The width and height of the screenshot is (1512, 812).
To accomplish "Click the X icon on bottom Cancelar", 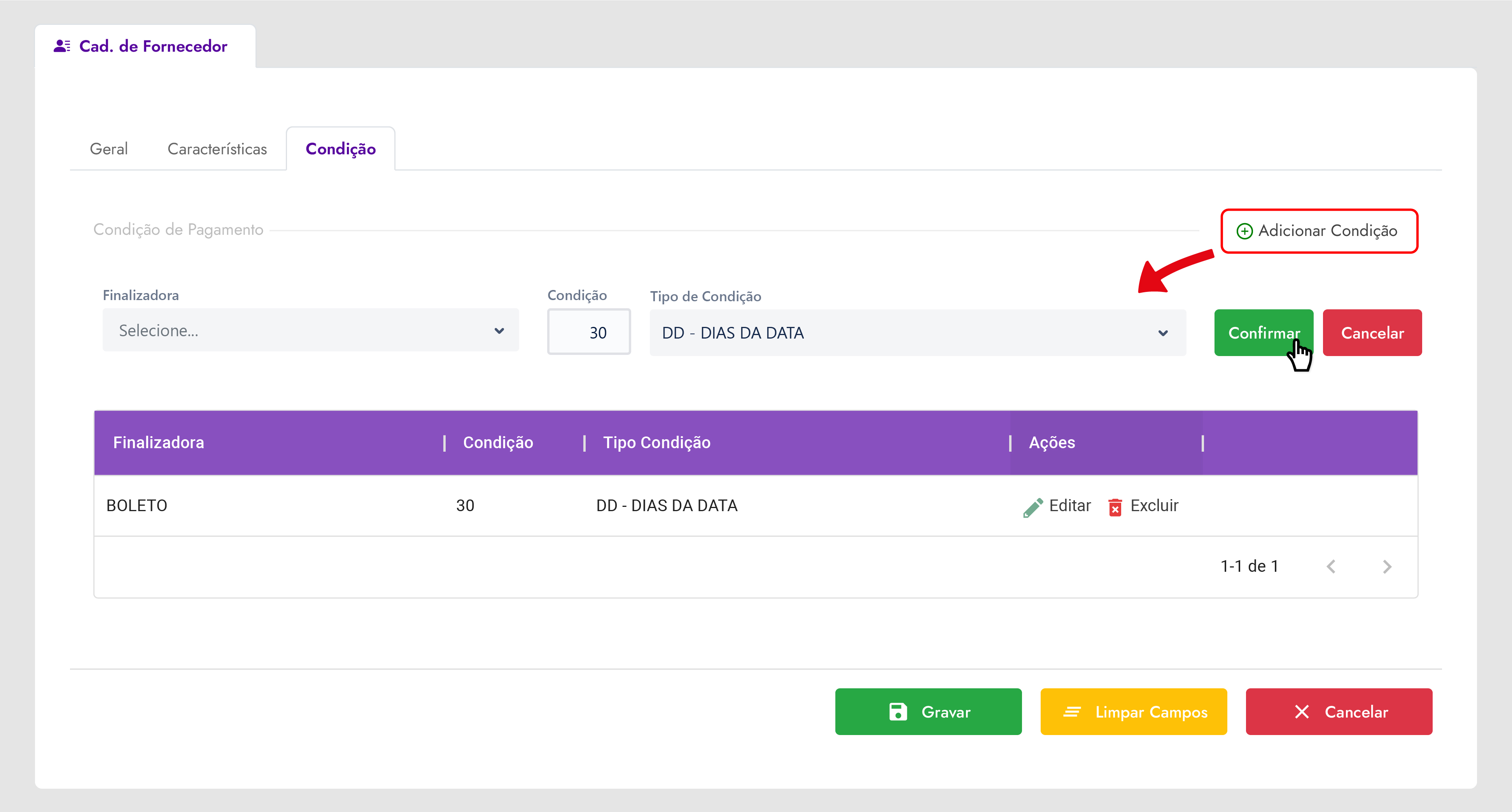I will (x=1302, y=712).
